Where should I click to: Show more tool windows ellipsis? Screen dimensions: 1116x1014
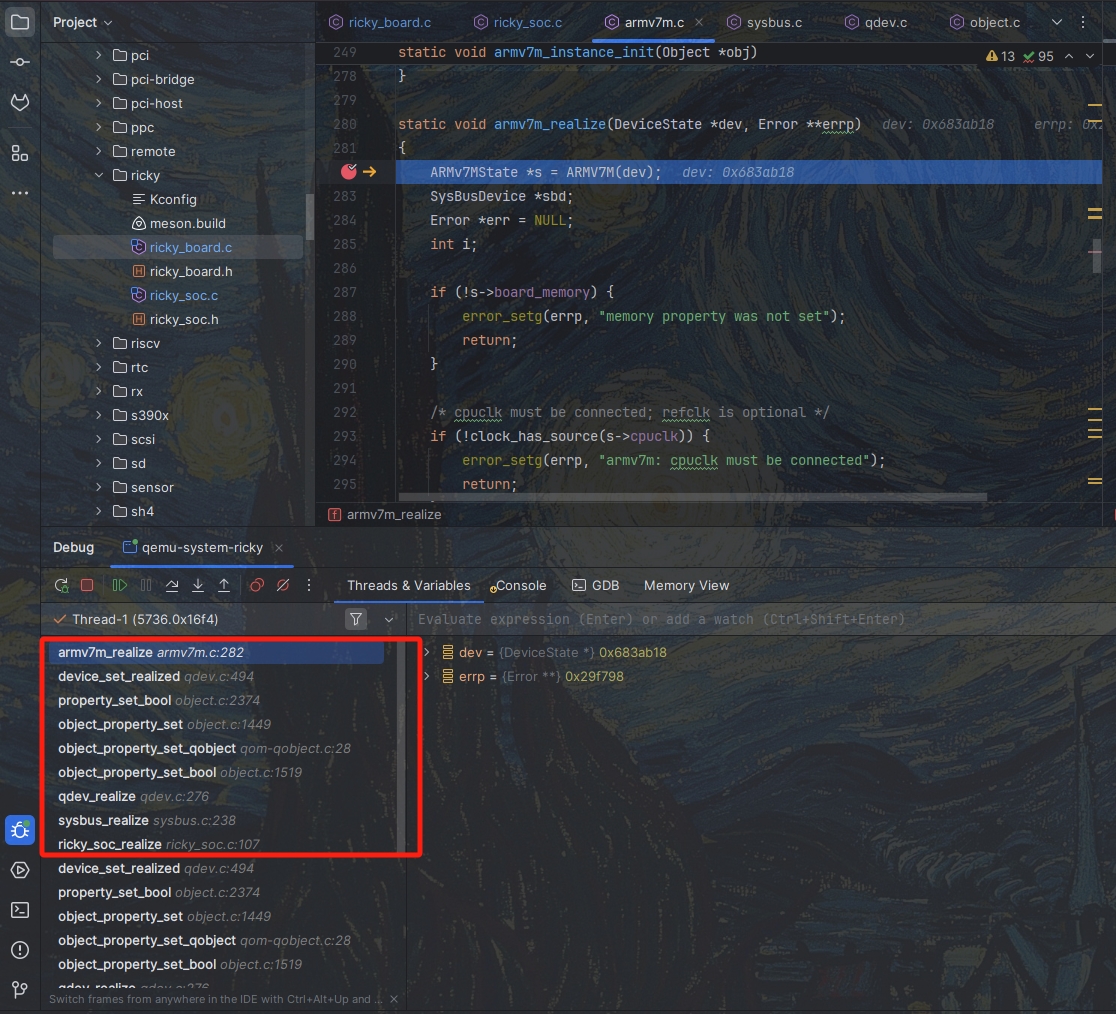pyautogui.click(x=20, y=193)
